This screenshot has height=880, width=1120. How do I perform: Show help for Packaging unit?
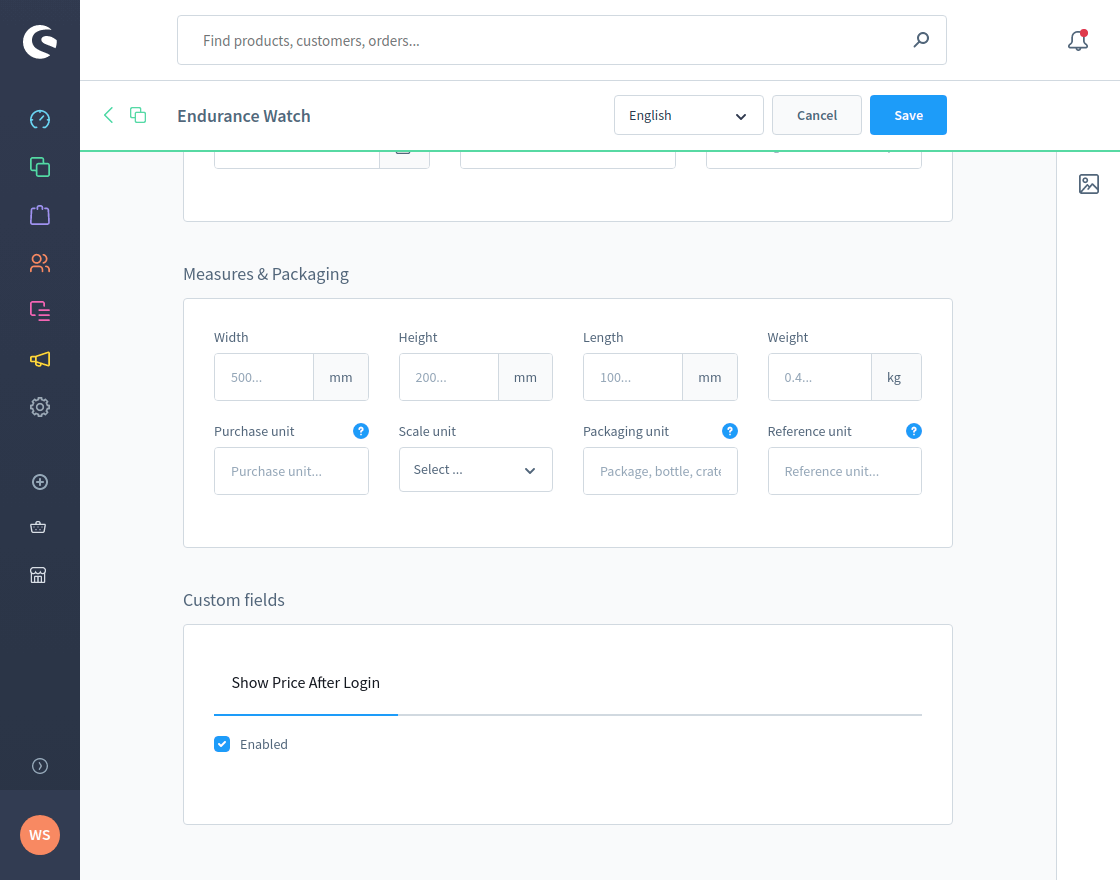click(x=729, y=431)
